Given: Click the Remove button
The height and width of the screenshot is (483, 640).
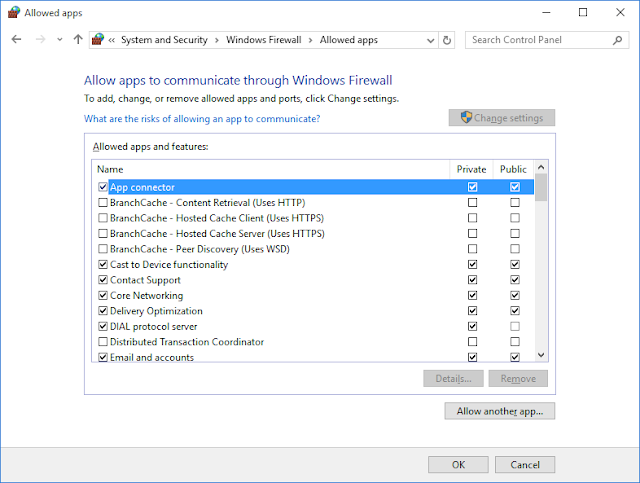Looking at the screenshot, I should click(x=518, y=378).
